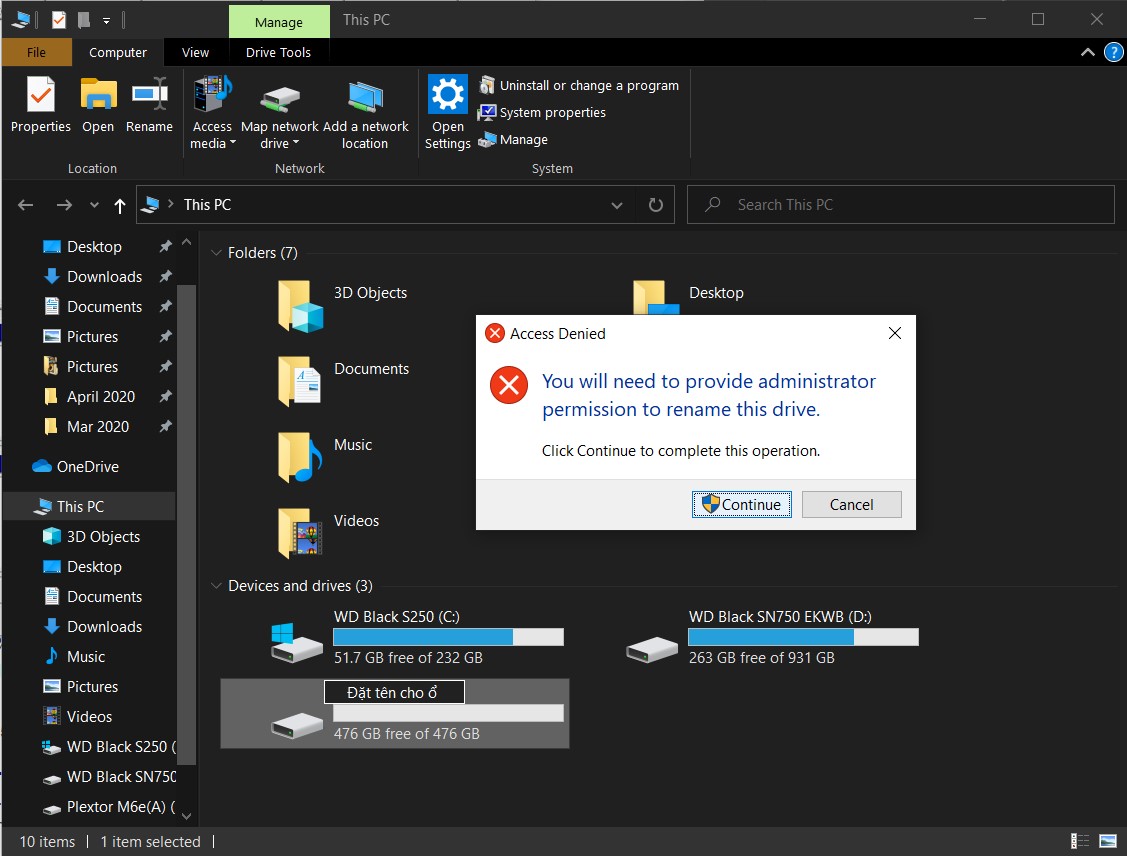Switch to the Computer tab
This screenshot has width=1127, height=856.
click(118, 52)
